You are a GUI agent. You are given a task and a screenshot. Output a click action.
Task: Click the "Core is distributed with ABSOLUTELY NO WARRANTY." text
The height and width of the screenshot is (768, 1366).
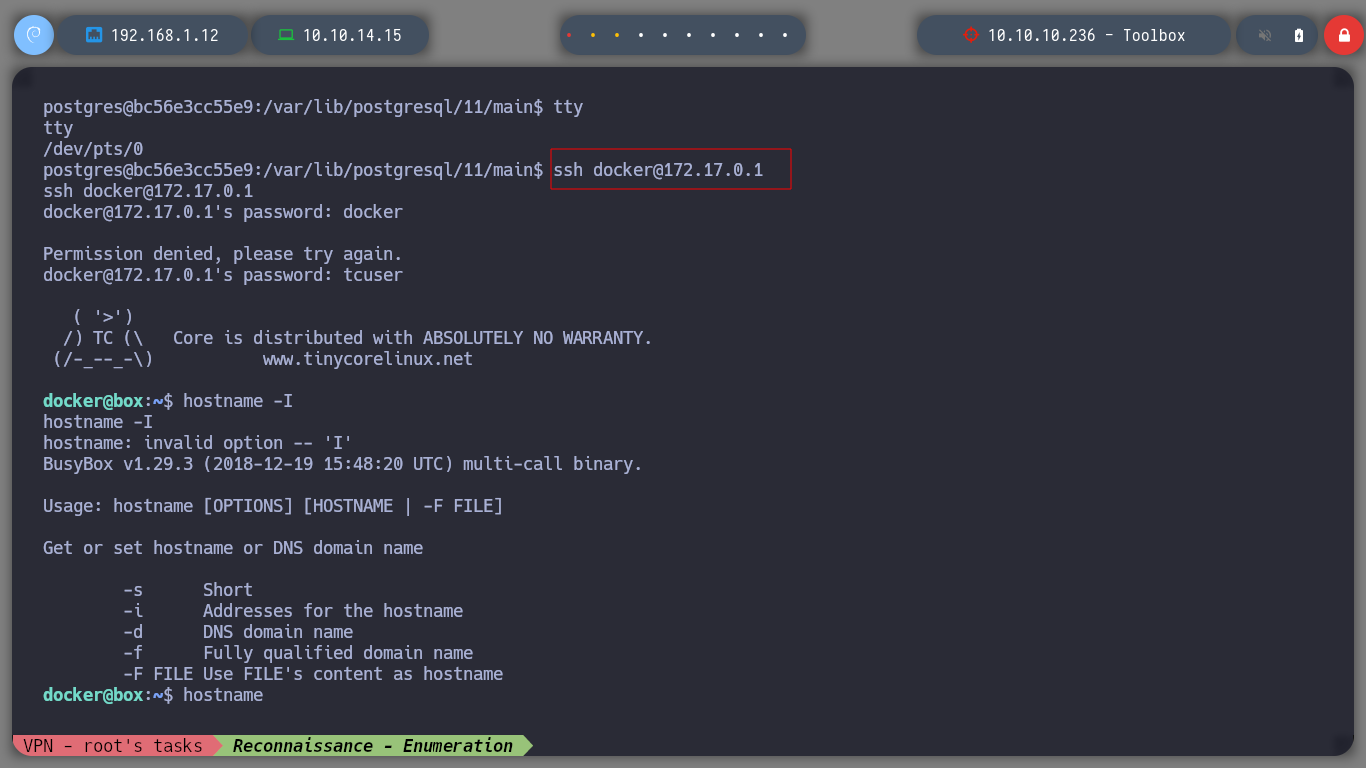point(413,338)
